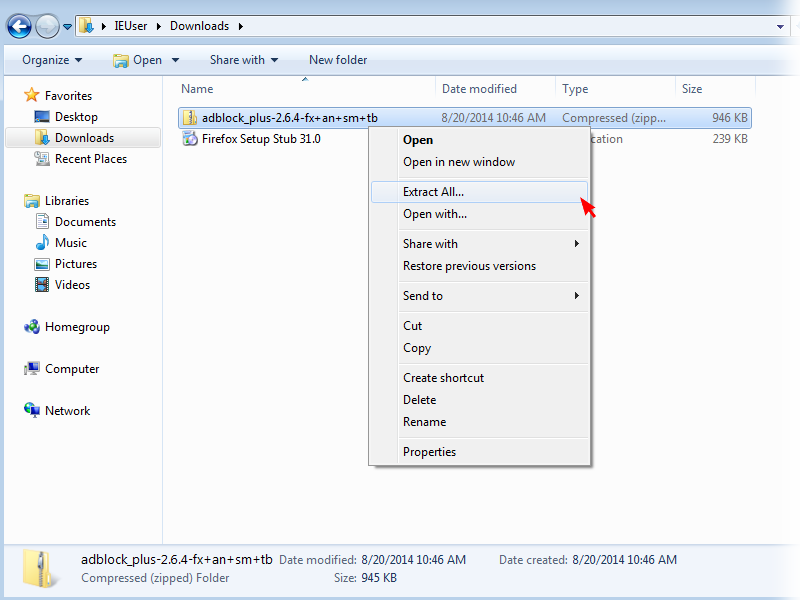The height and width of the screenshot is (600, 800).
Task: Choose Open in new window
Action: [480, 162]
